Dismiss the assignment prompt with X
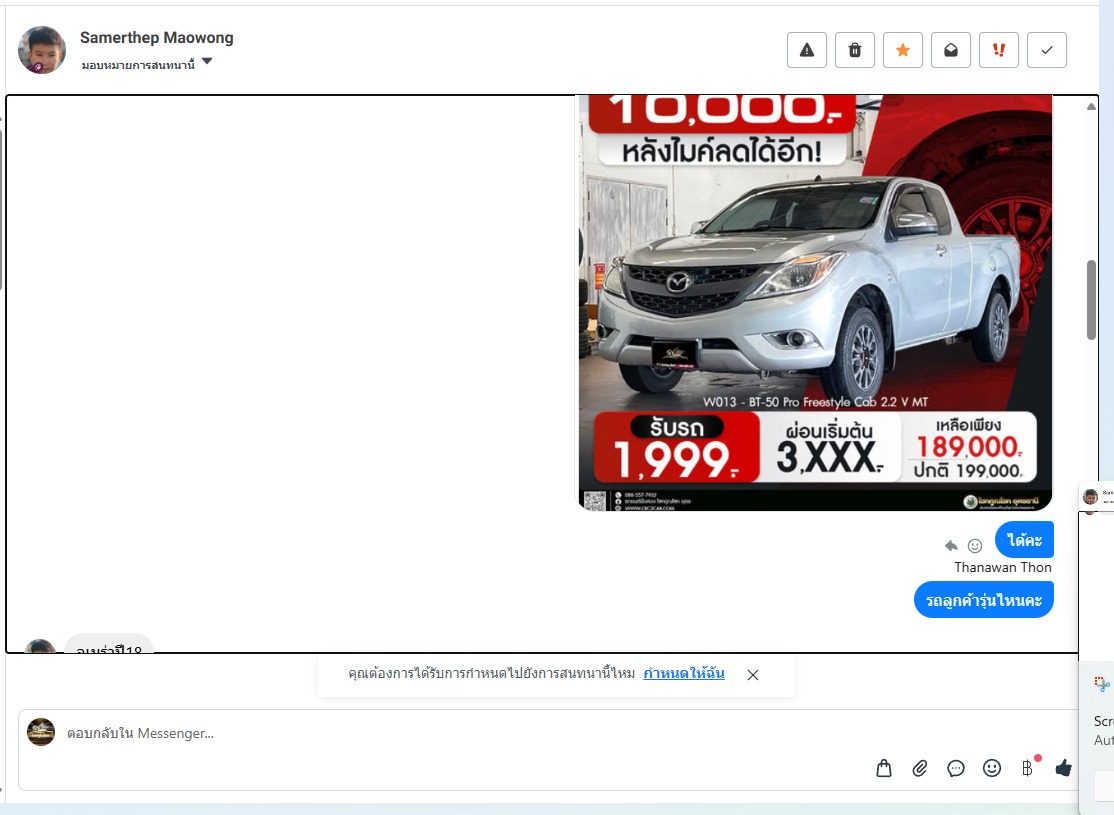The width and height of the screenshot is (1114, 815). [x=753, y=674]
